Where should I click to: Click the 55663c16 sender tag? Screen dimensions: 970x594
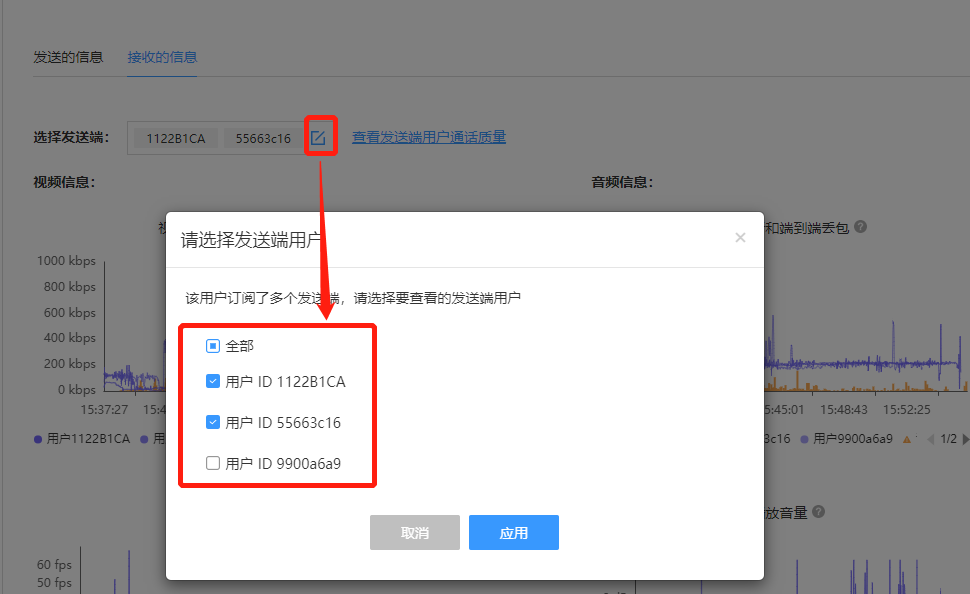coord(263,139)
